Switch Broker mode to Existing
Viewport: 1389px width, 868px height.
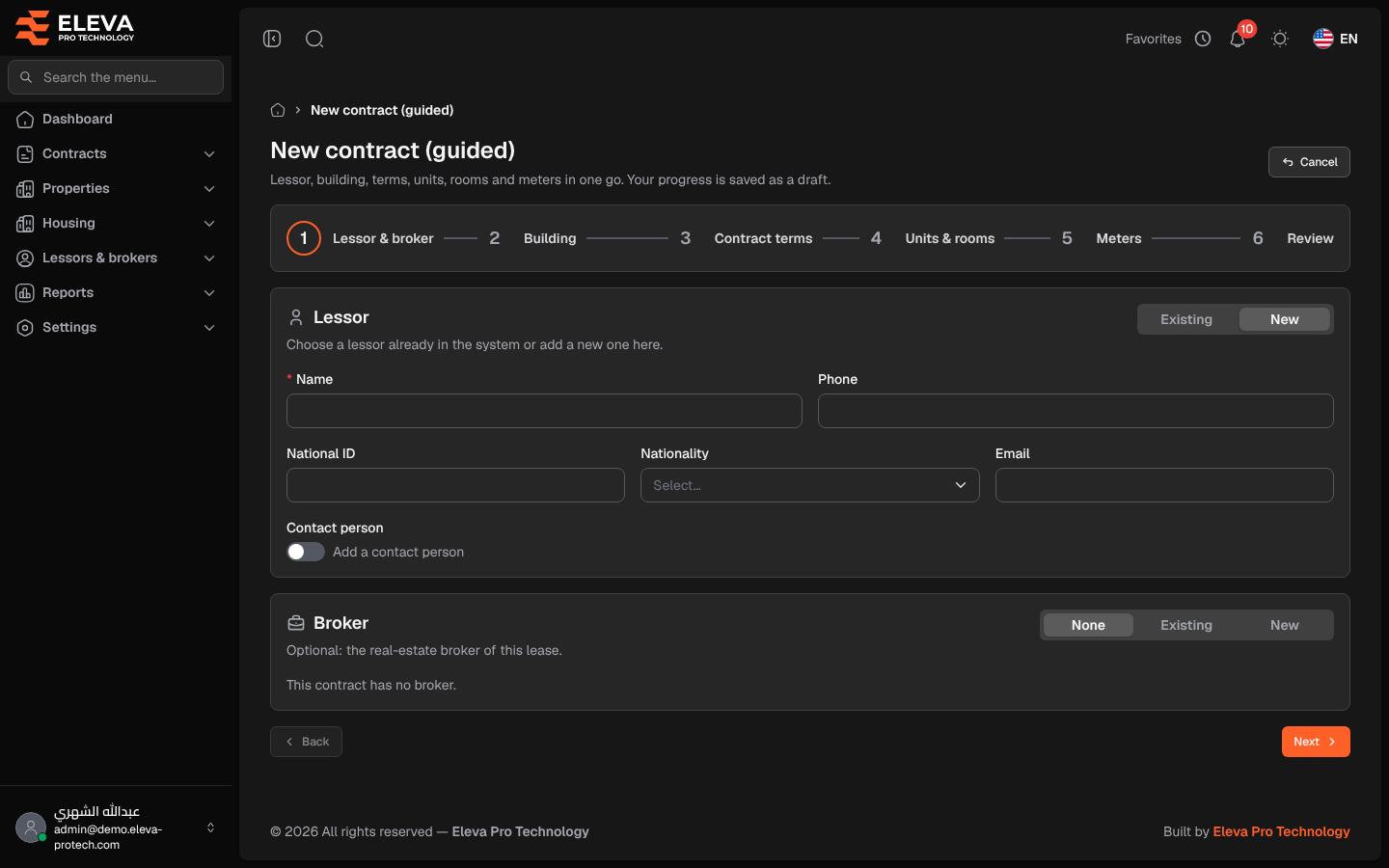tap(1186, 625)
